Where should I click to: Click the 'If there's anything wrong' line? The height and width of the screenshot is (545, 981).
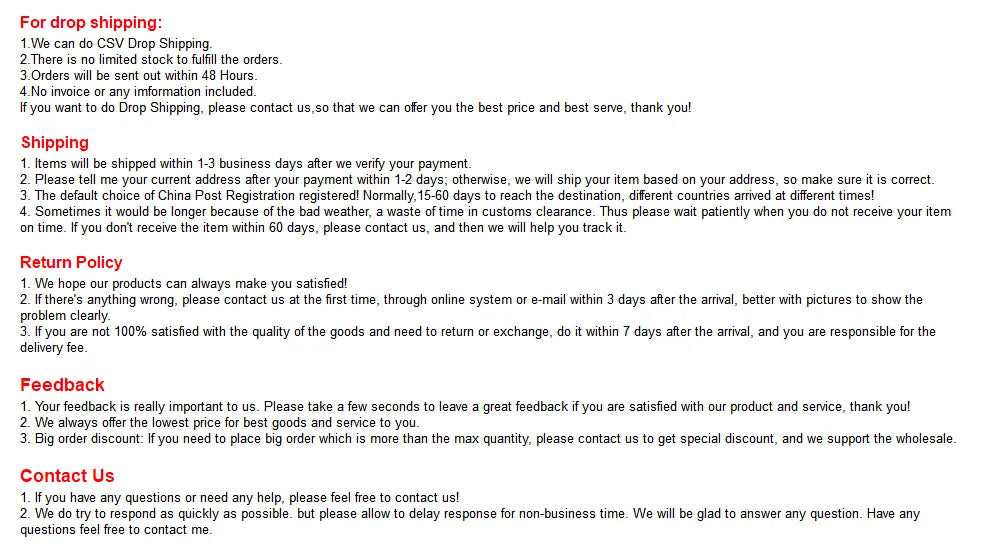point(471,300)
